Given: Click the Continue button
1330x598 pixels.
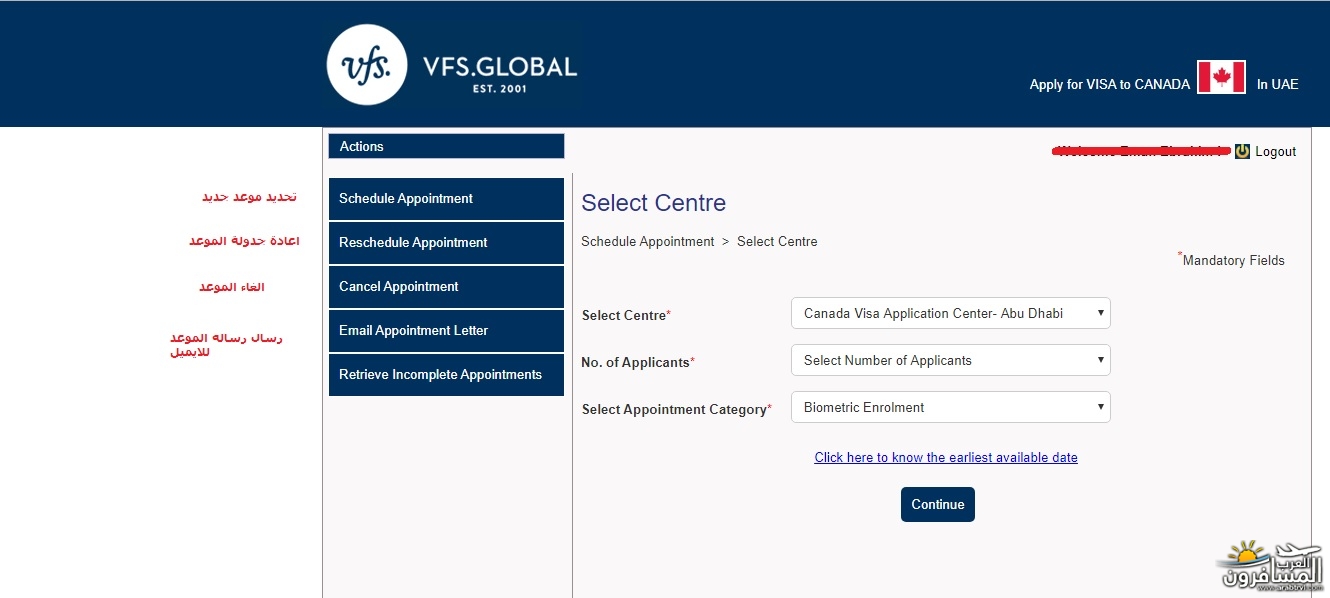Looking at the screenshot, I should click(x=938, y=504).
